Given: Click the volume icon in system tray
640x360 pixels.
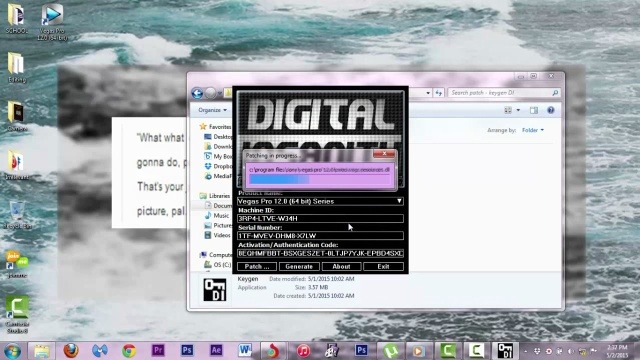Looking at the screenshot, I should pos(571,351).
